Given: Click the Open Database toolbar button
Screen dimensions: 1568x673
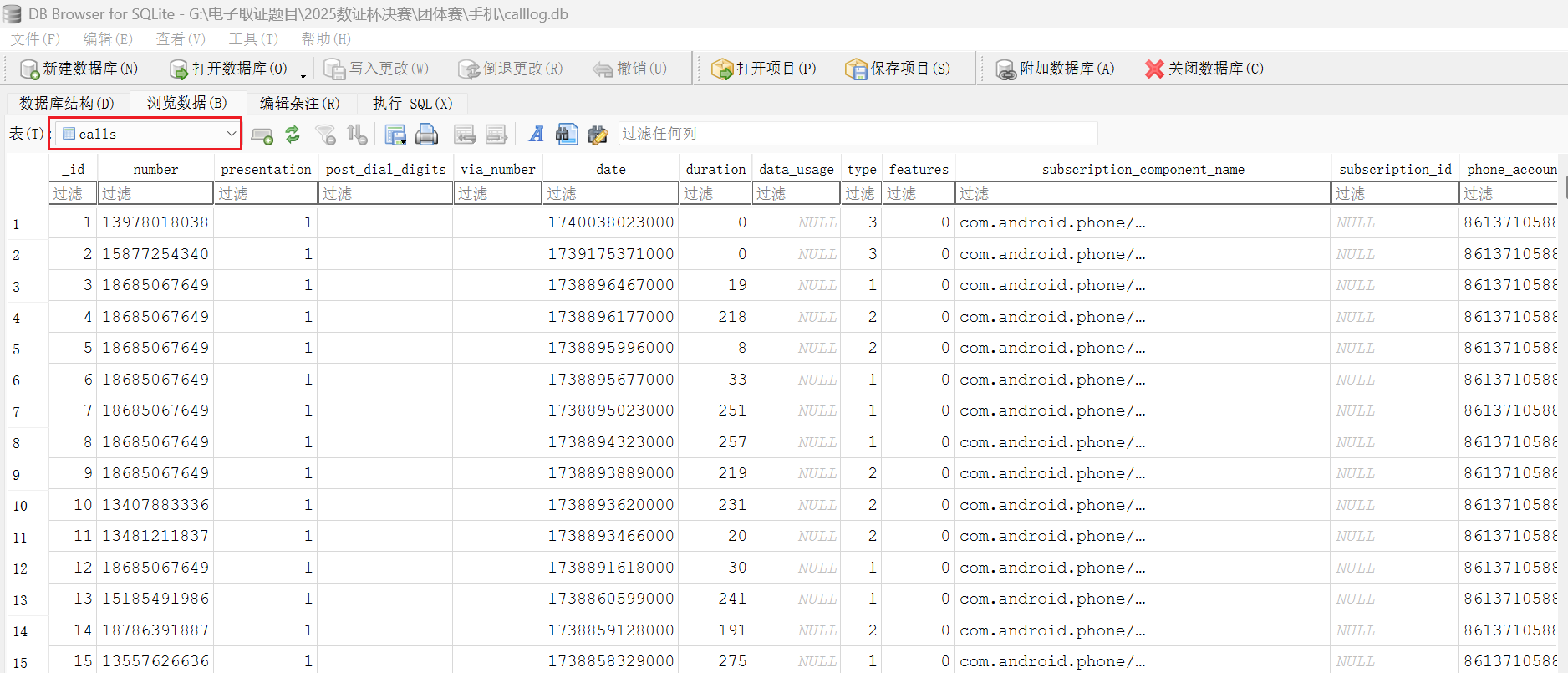Looking at the screenshot, I should [x=228, y=69].
